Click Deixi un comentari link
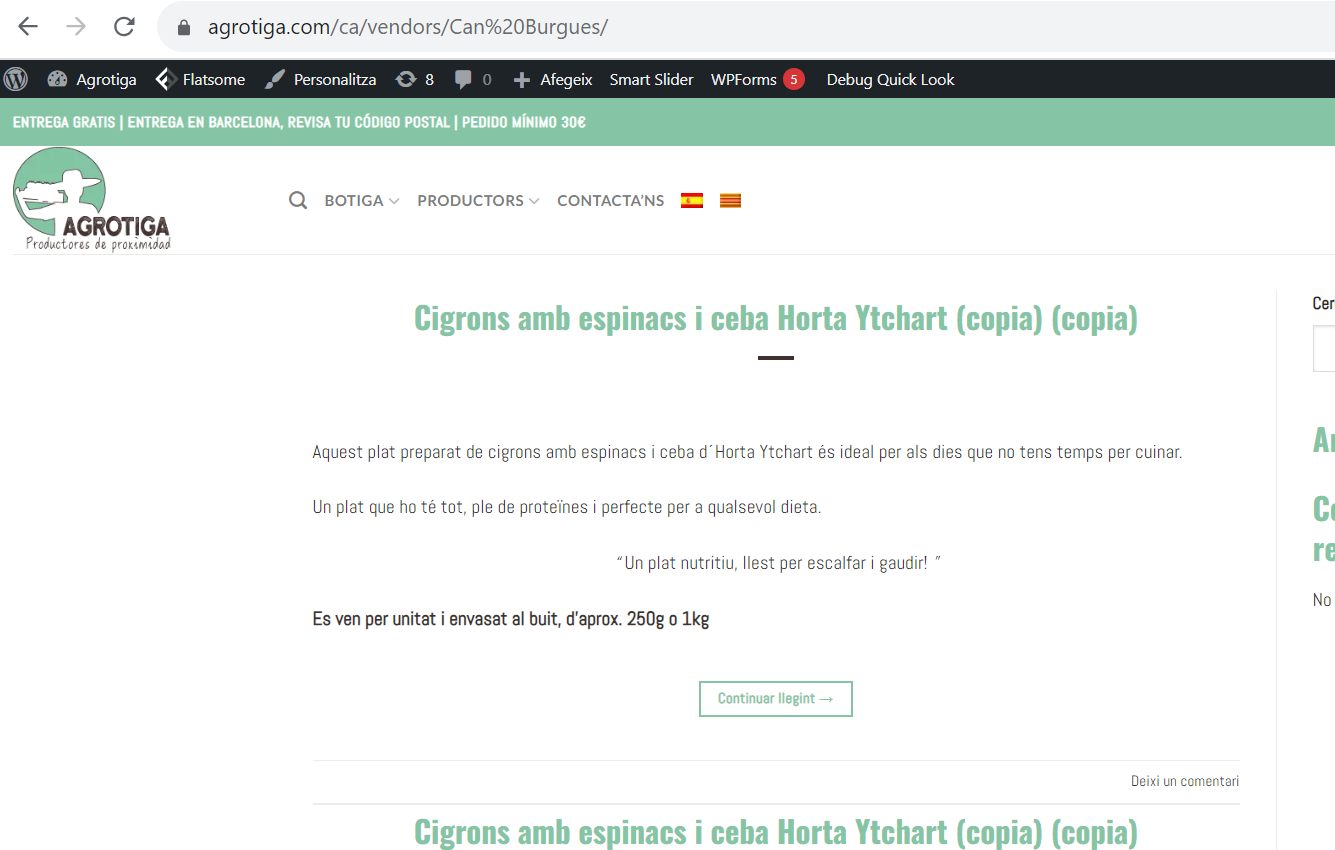The height and width of the screenshot is (850, 1335). click(1185, 781)
